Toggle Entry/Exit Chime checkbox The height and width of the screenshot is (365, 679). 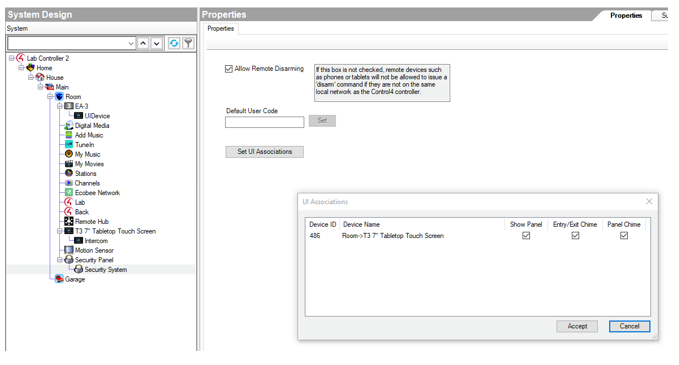pos(575,236)
